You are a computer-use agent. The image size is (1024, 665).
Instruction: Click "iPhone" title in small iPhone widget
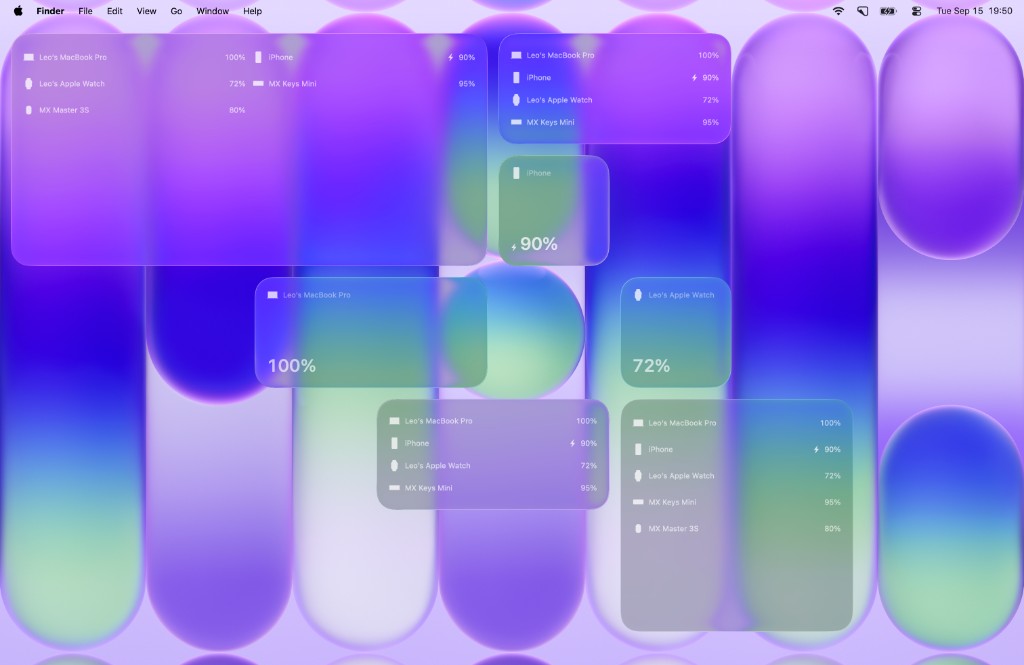539,173
